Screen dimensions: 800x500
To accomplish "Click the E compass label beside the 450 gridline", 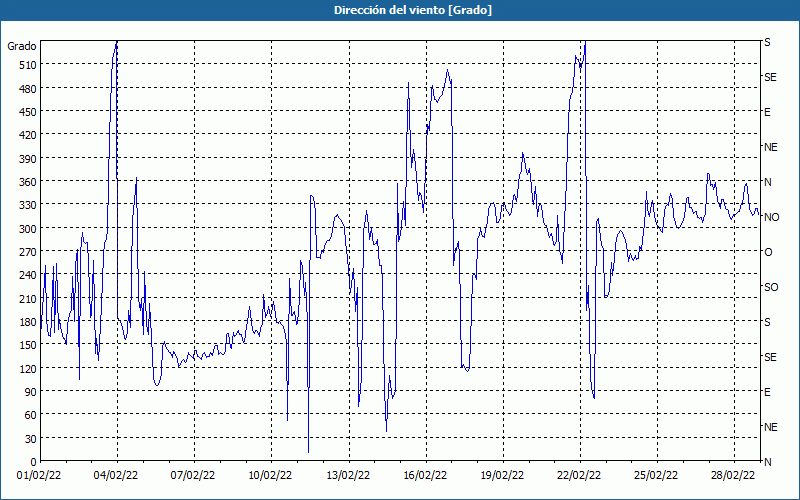I will pos(767,112).
